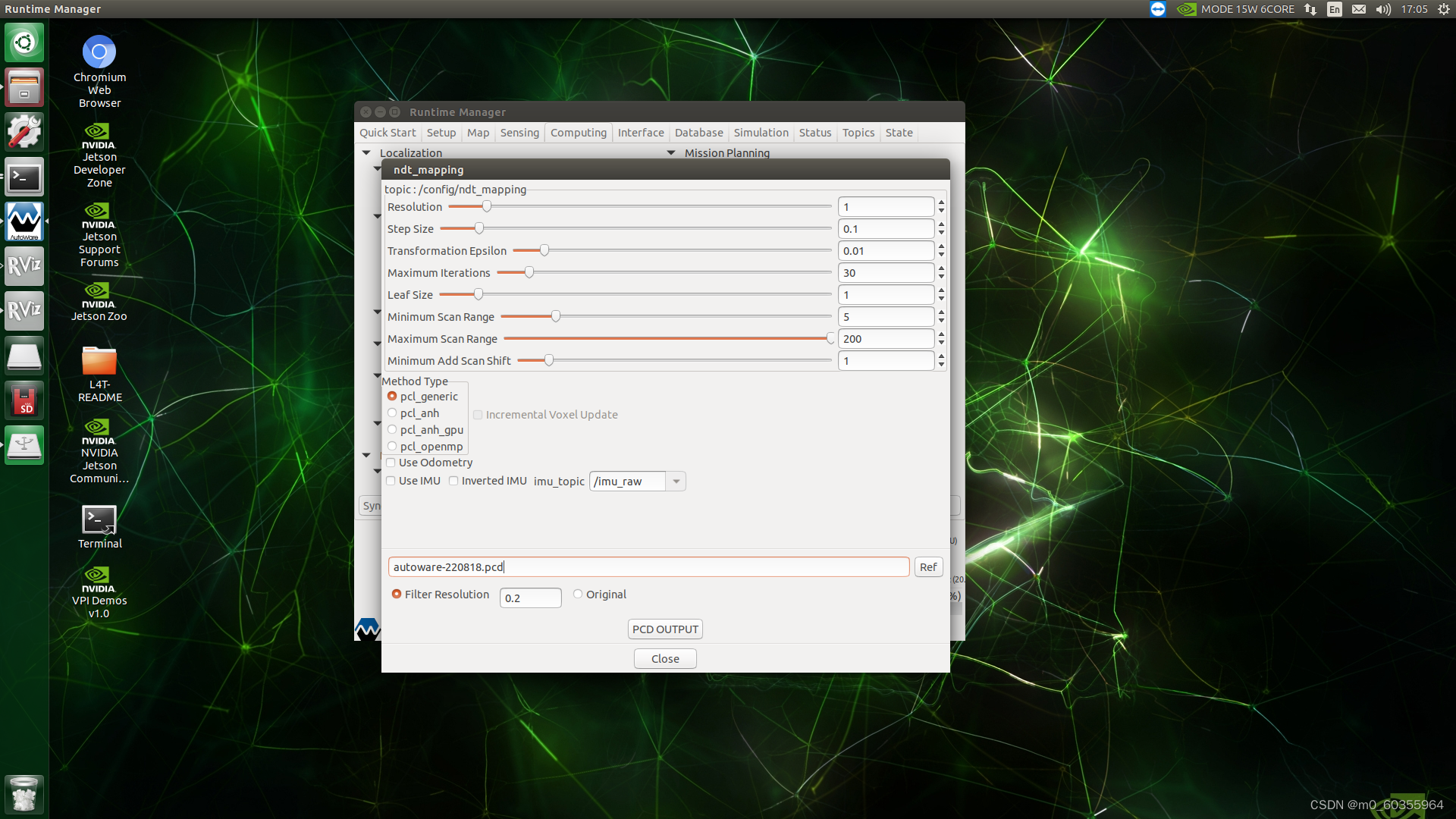
Task: Launch the first RViz icon in the dock
Action: pyautogui.click(x=24, y=266)
